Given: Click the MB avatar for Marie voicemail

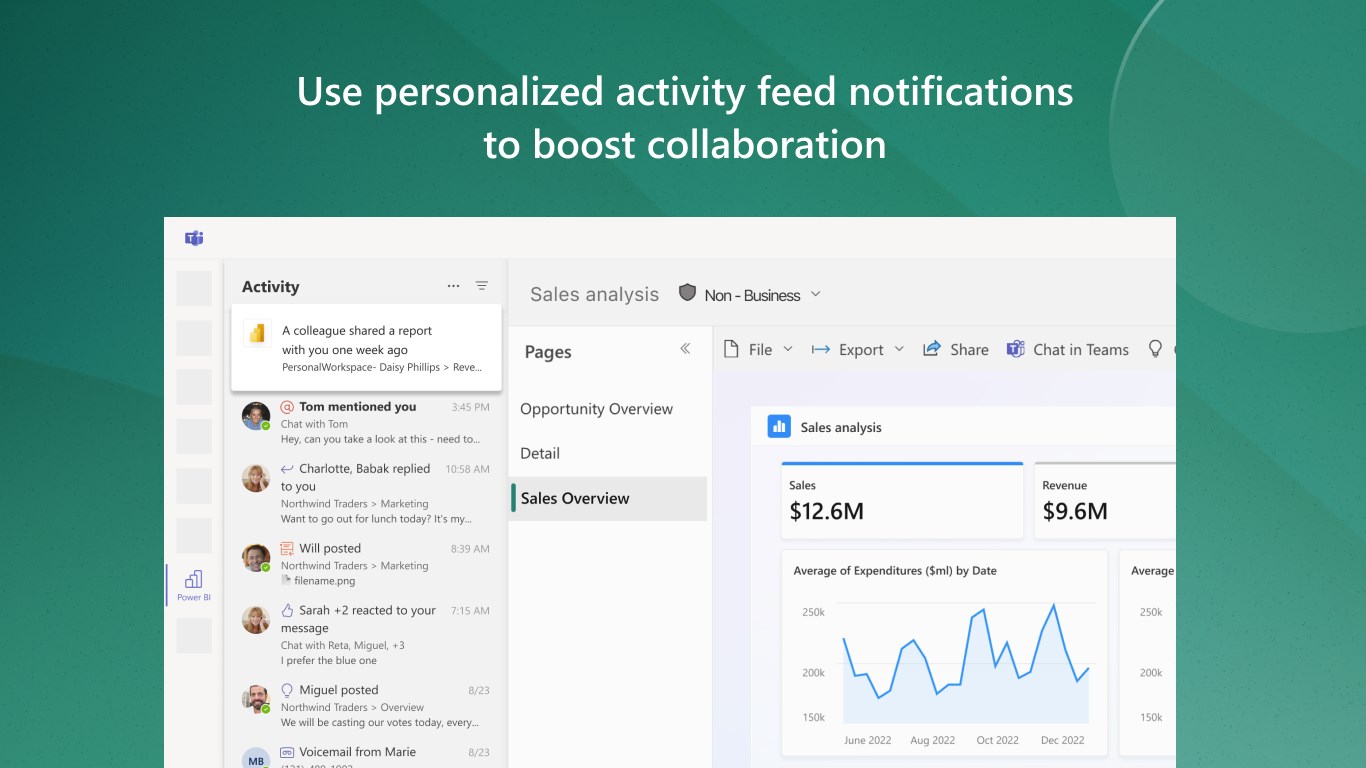Looking at the screenshot, I should tap(256, 759).
